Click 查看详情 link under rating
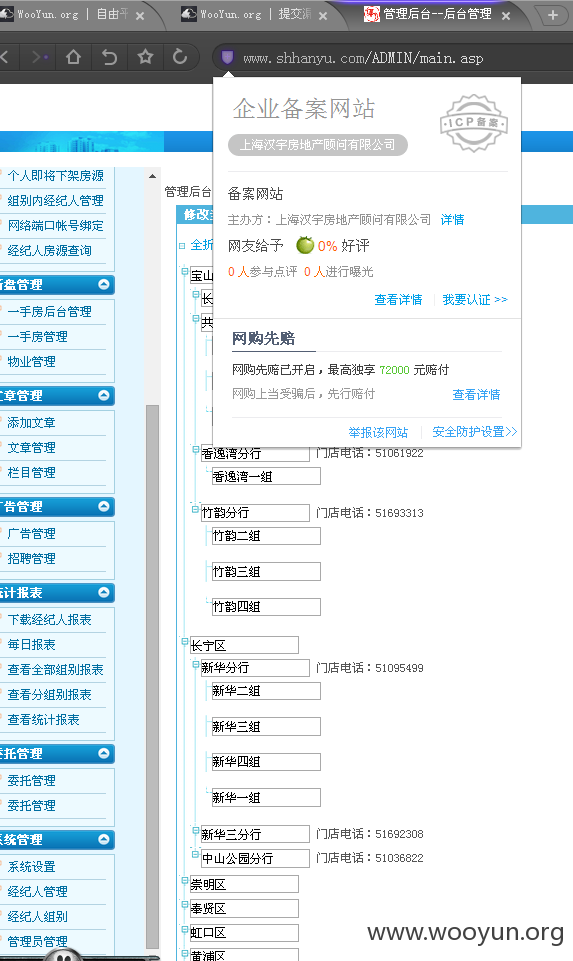Viewport: 573px width, 961px height. 398,299
